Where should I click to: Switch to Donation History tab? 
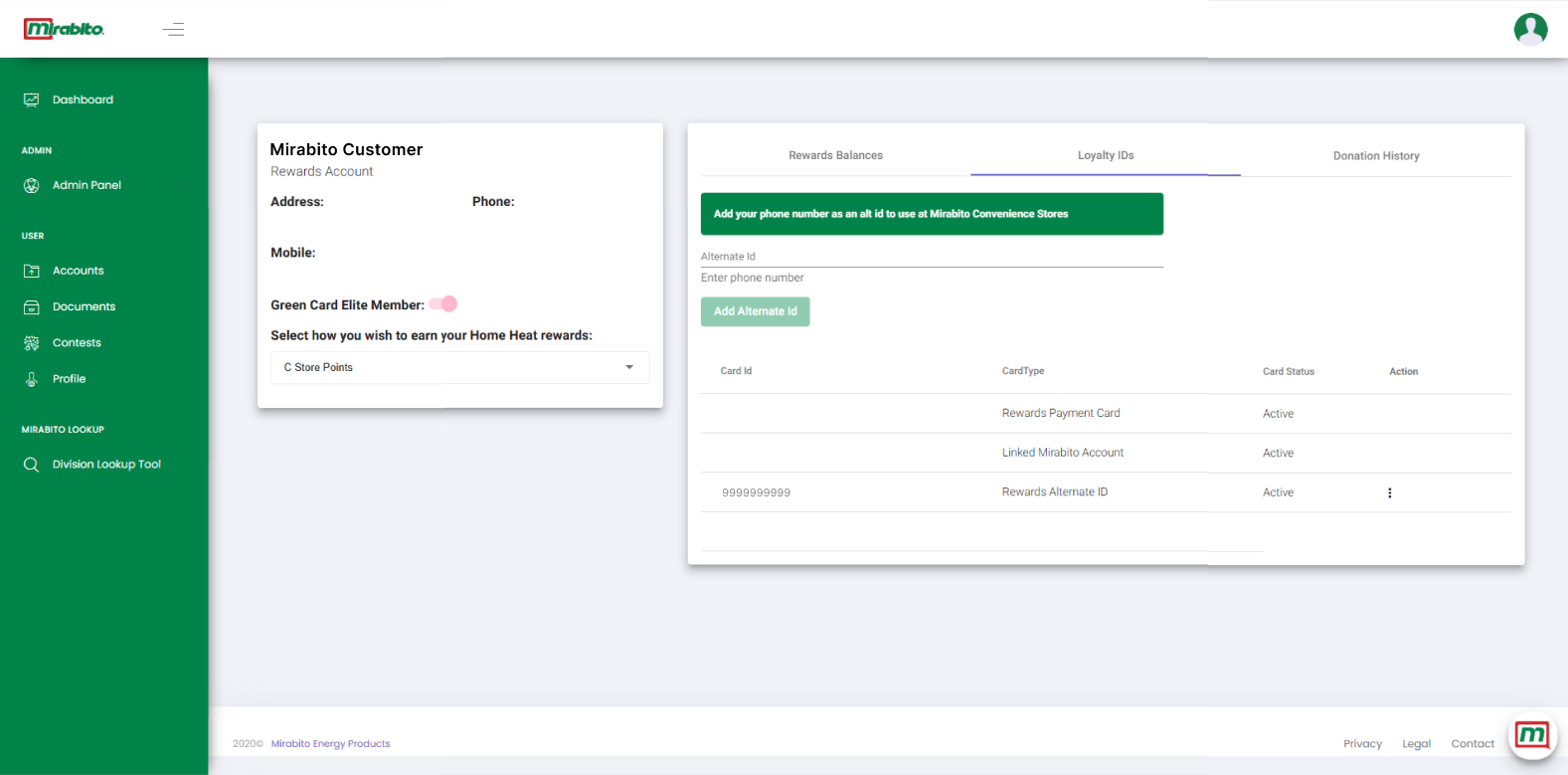click(x=1376, y=155)
